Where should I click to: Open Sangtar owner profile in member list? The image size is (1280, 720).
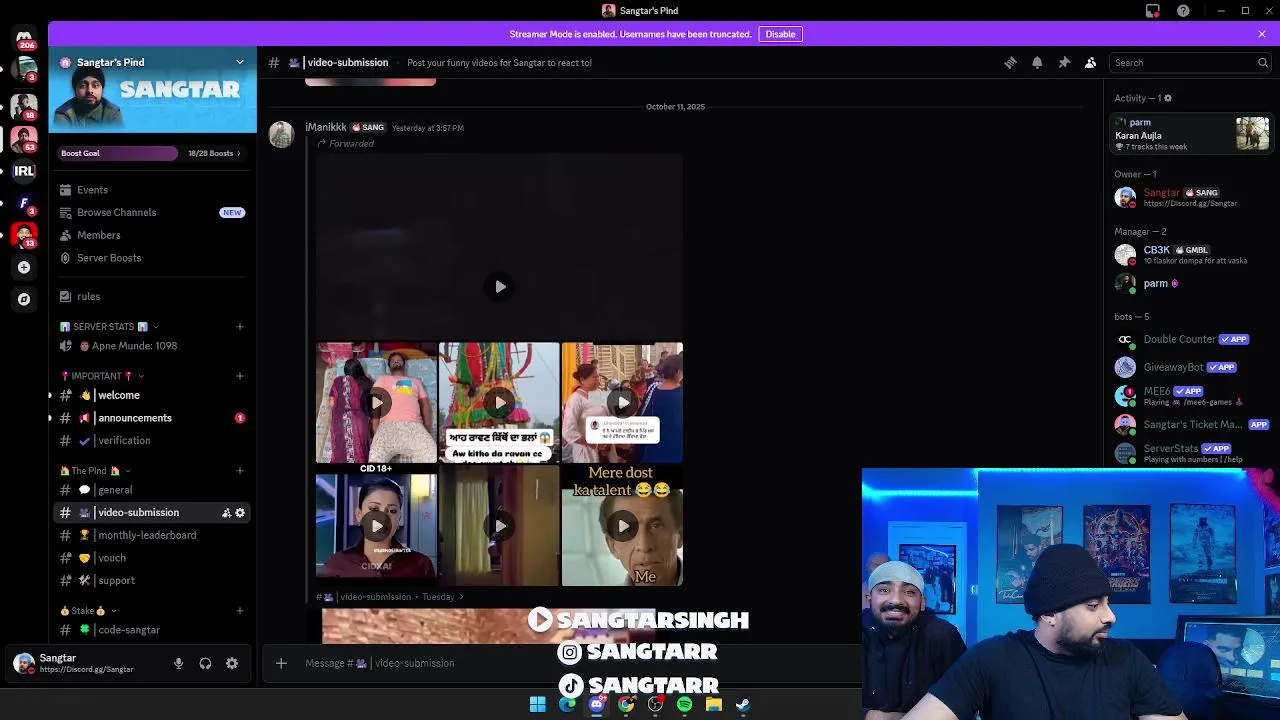coord(1192,197)
